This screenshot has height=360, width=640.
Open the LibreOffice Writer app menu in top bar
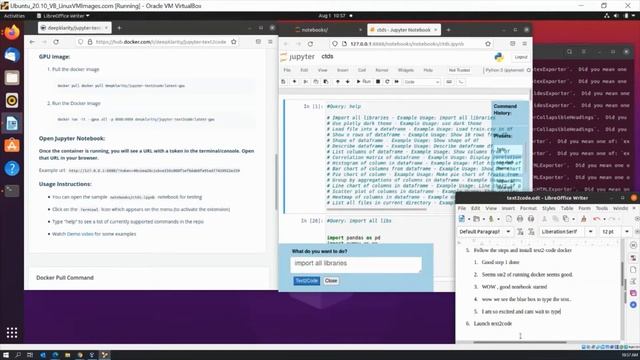point(63,16)
